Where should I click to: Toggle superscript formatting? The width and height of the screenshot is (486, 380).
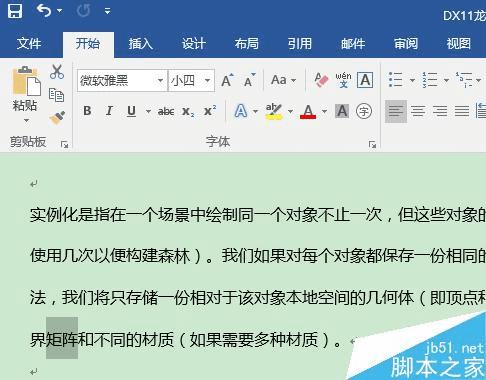tap(210, 110)
